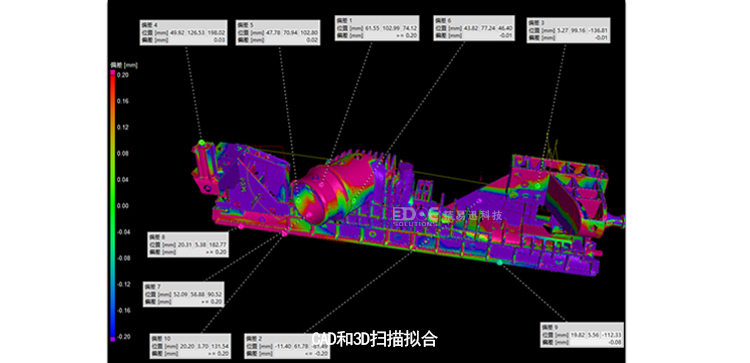Click green marker point of 偏差 4
The image size is (750, 363).
pos(201,143)
